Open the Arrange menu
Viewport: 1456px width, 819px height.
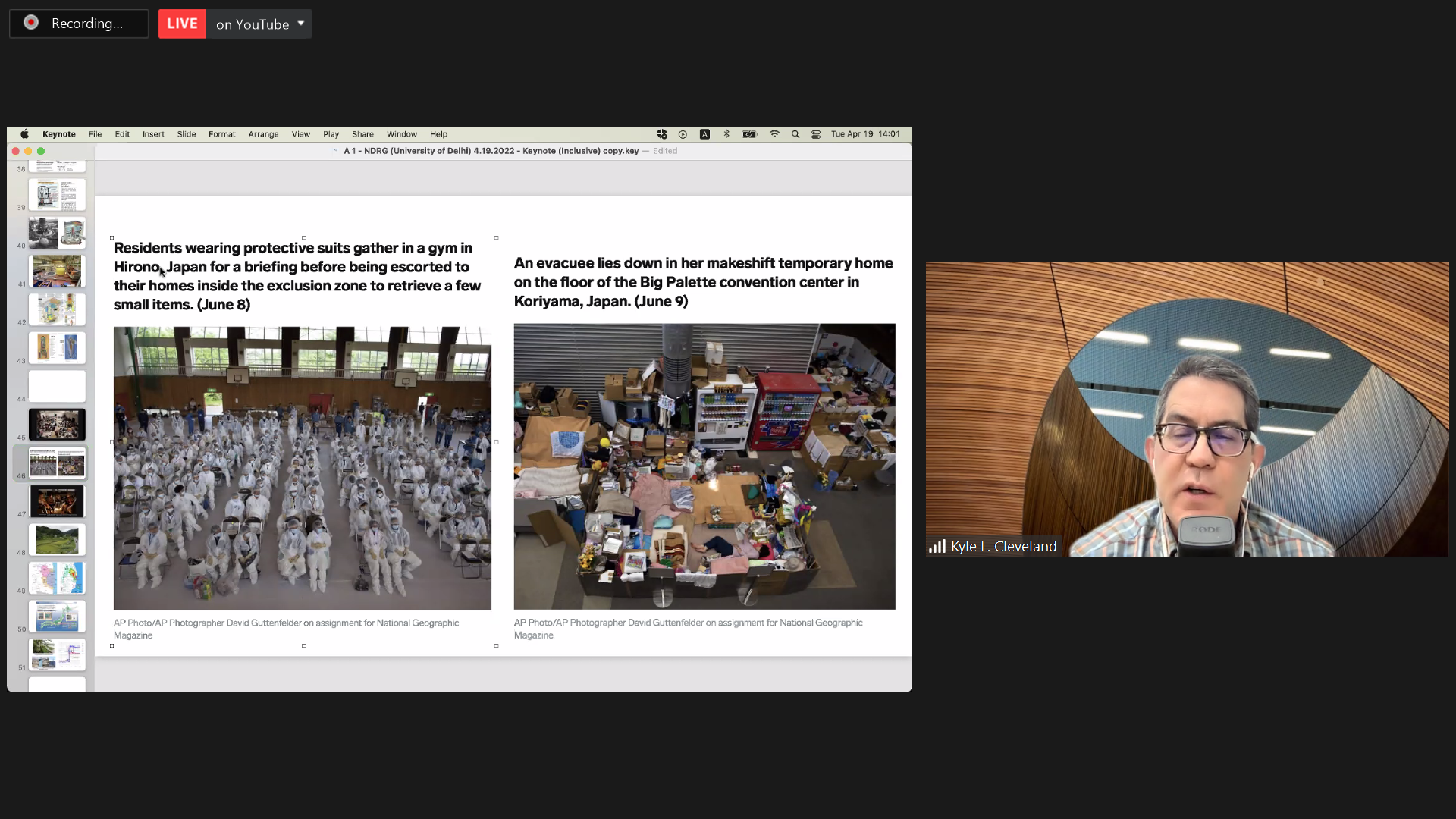263,134
